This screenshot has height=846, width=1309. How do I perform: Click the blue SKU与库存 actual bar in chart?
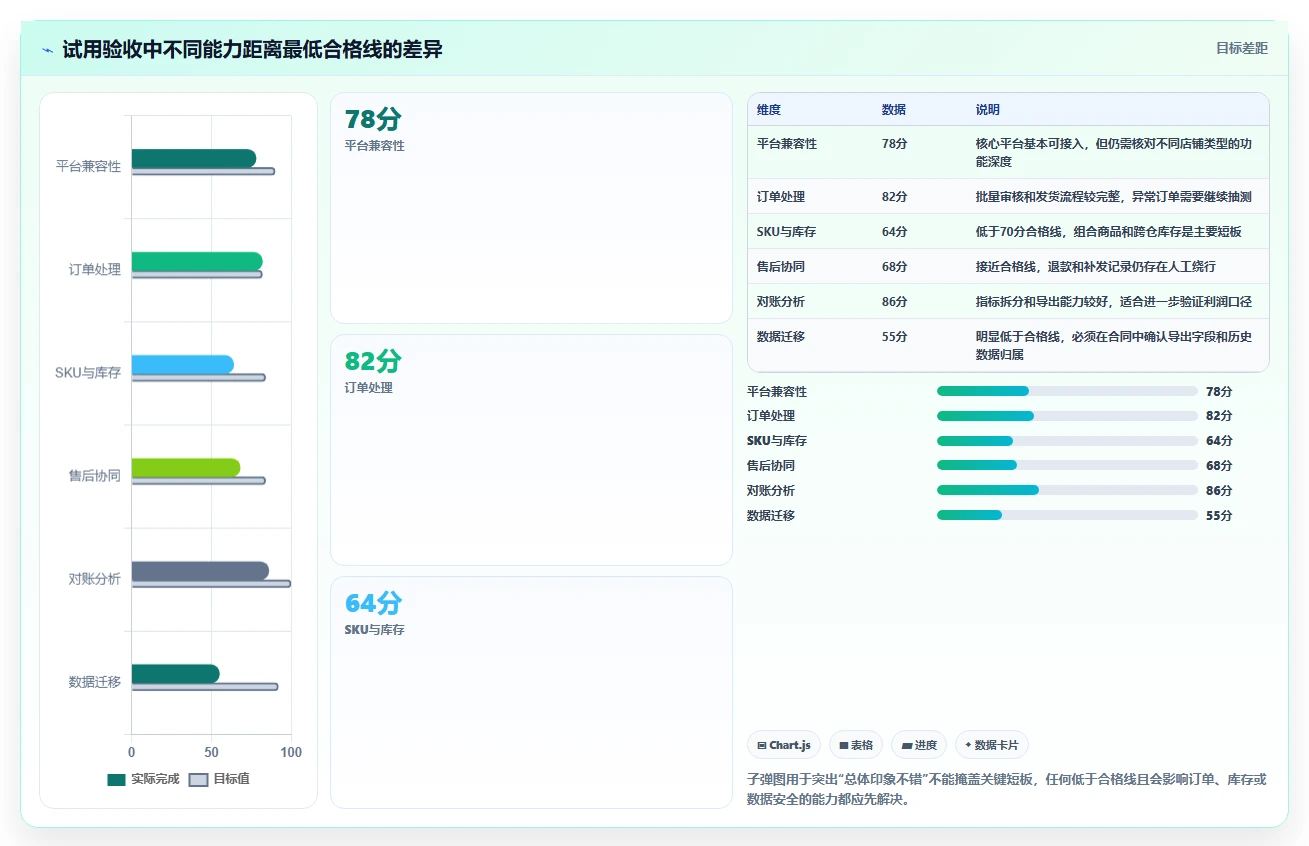click(x=182, y=364)
